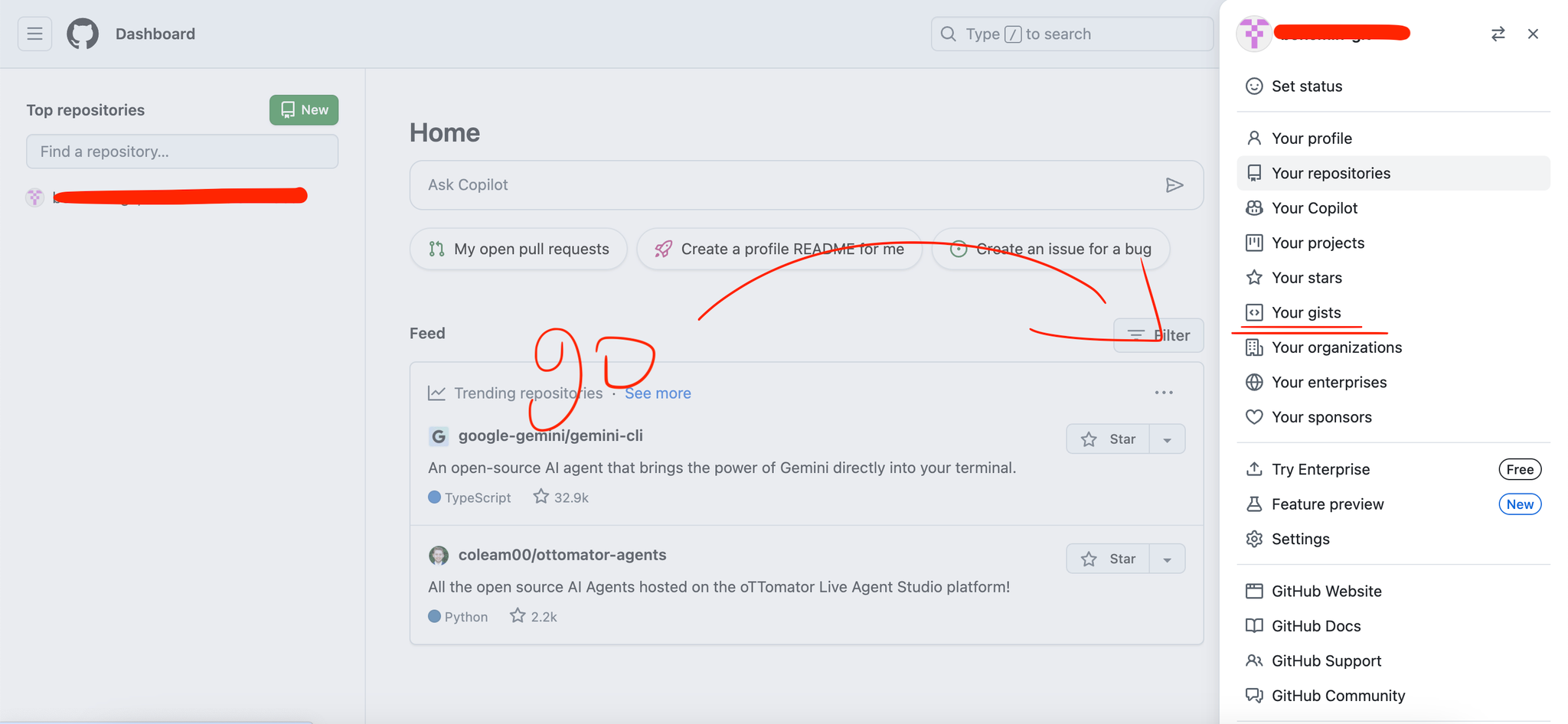
Task: Click globe icon beside Your enterprises
Action: coord(1254,382)
